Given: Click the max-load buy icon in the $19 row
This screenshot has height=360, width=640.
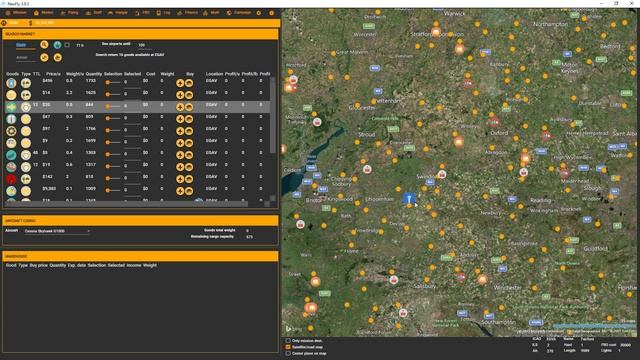Looking at the screenshot, I should [189, 167].
